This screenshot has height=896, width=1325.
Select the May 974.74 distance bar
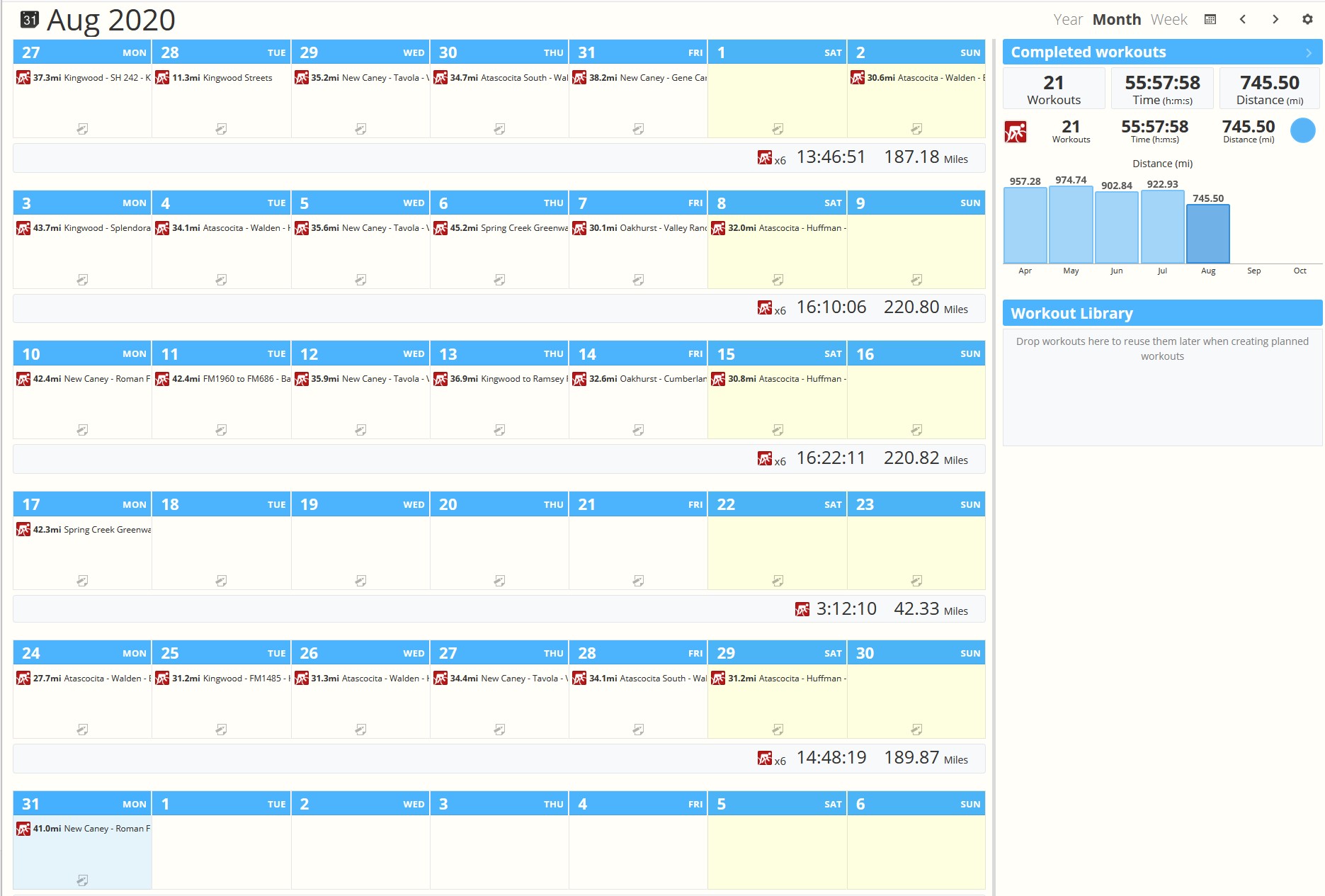tap(1071, 225)
